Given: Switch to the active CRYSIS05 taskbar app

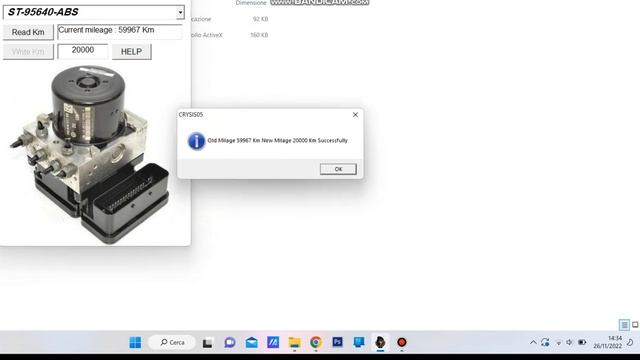Looking at the screenshot, I should [x=380, y=342].
